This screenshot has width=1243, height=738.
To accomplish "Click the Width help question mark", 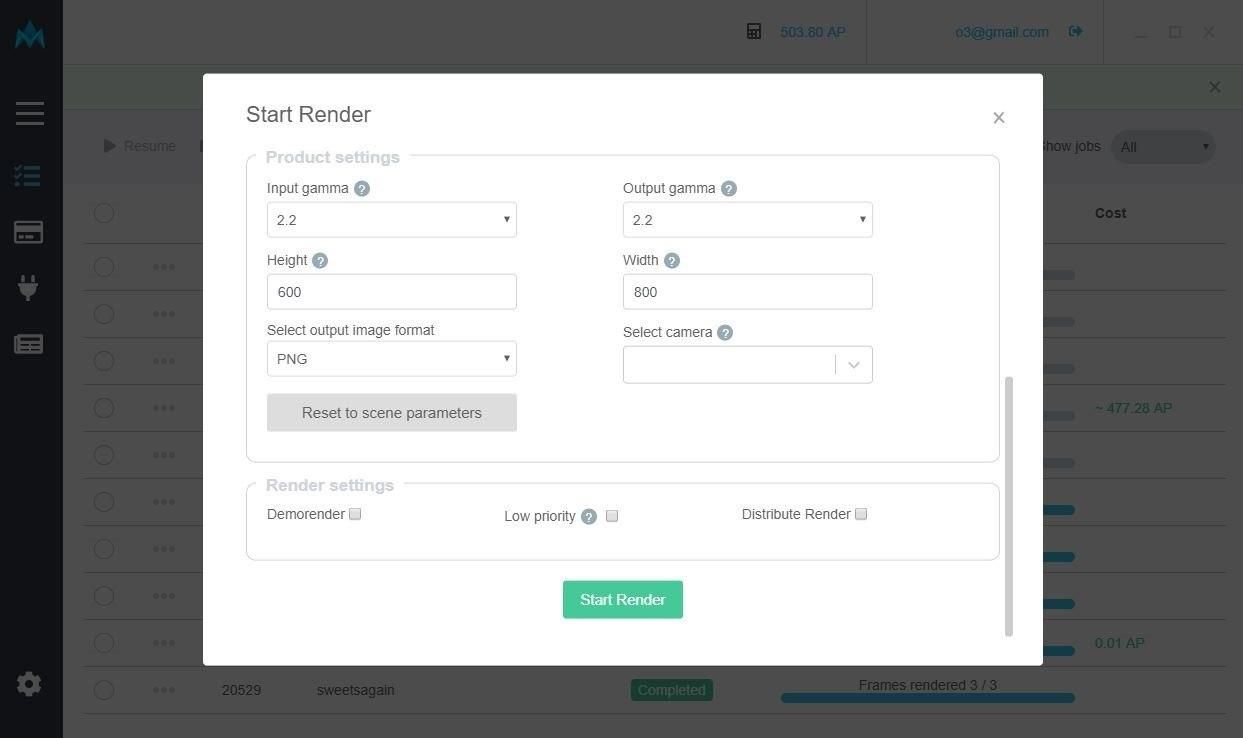I will point(672,261).
